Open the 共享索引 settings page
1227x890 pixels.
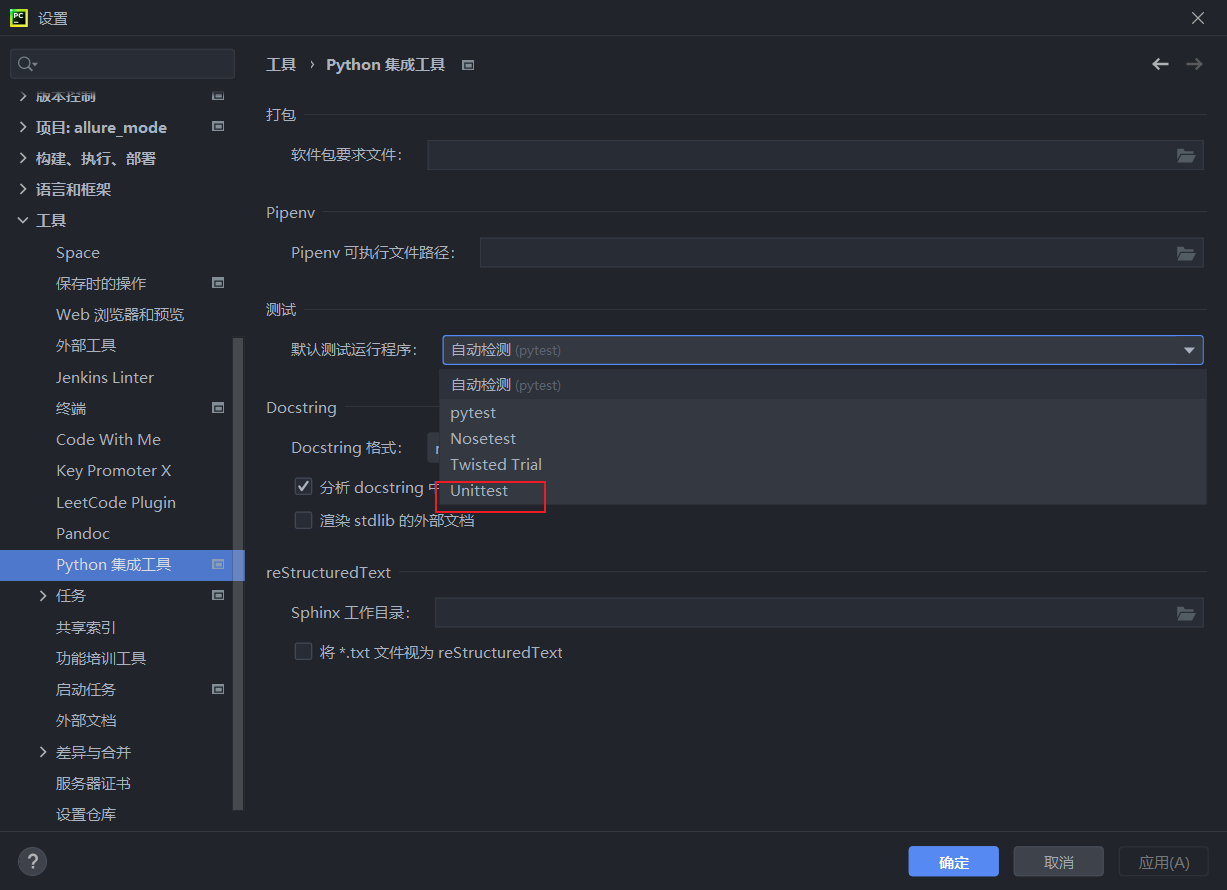coord(86,627)
